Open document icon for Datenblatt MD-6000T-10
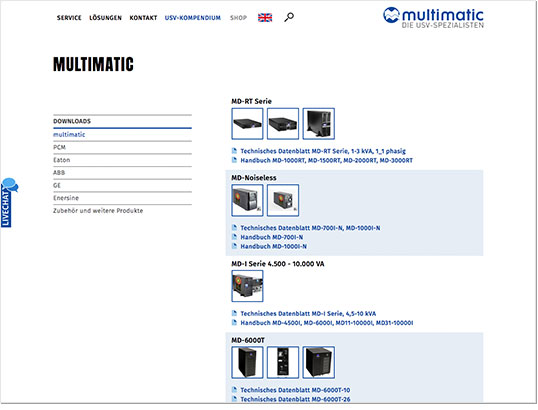This screenshot has width=538, height=410. 235,389
